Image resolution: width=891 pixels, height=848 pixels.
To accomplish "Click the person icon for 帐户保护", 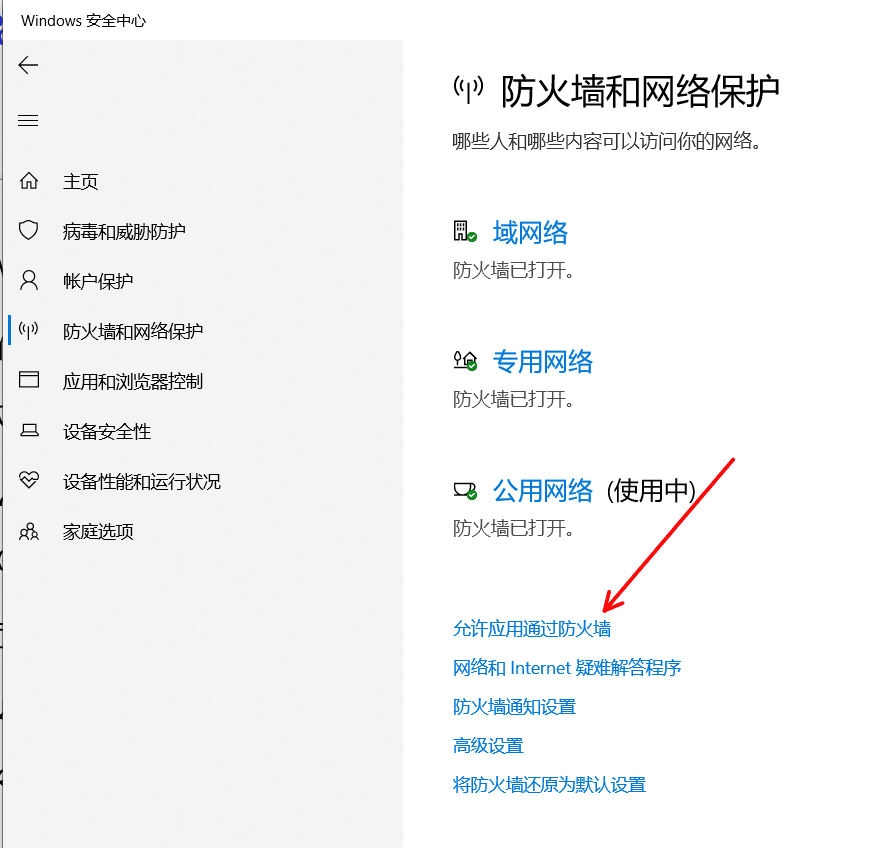I will [29, 280].
